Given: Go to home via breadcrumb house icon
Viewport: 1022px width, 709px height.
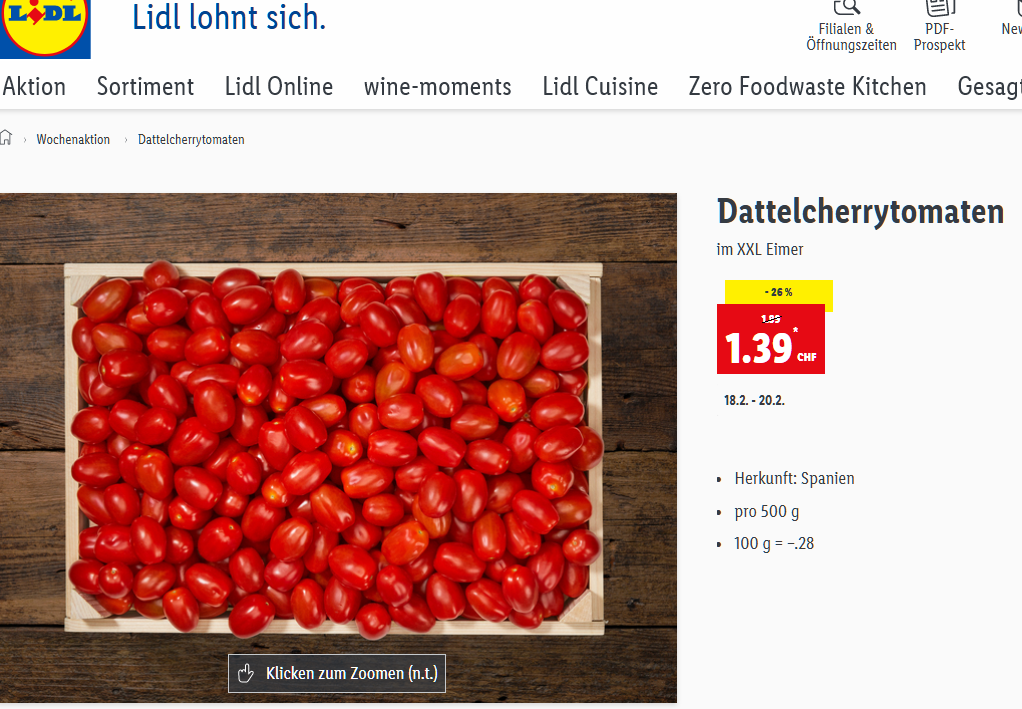Looking at the screenshot, I should (6, 138).
